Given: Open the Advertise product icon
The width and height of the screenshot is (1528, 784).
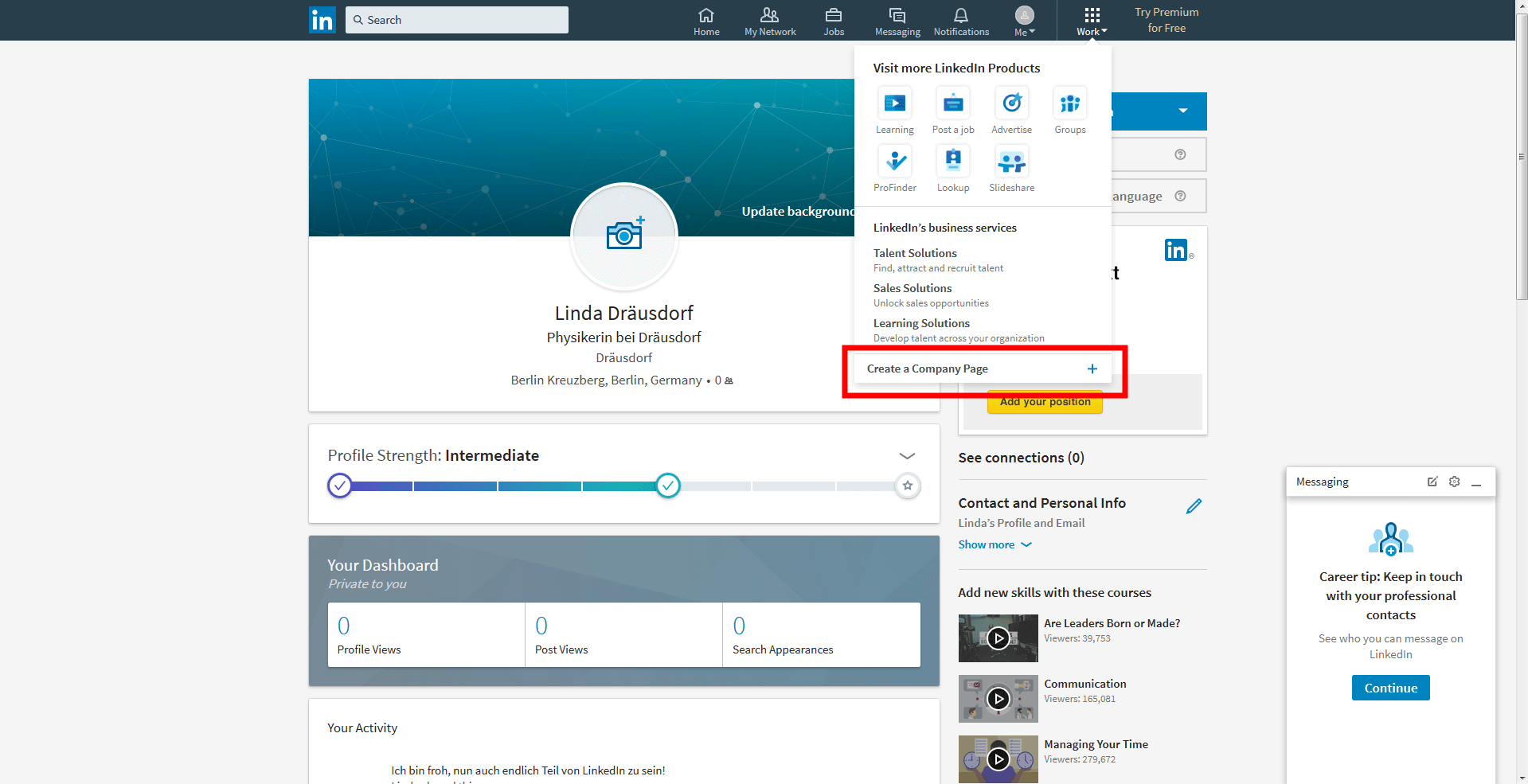Looking at the screenshot, I should (1012, 103).
